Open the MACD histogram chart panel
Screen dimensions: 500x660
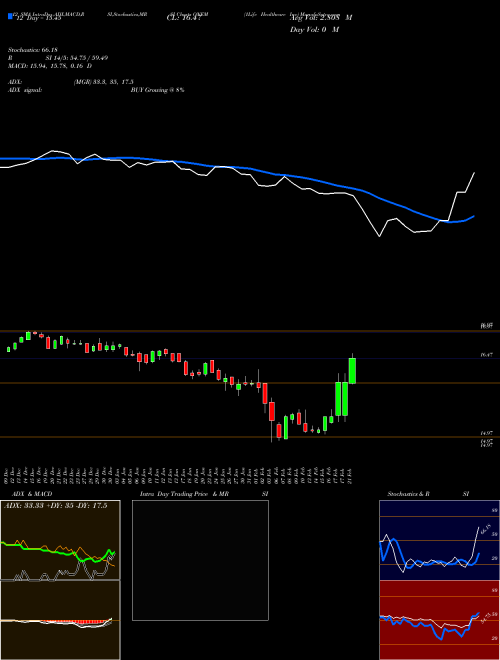pos(60,620)
